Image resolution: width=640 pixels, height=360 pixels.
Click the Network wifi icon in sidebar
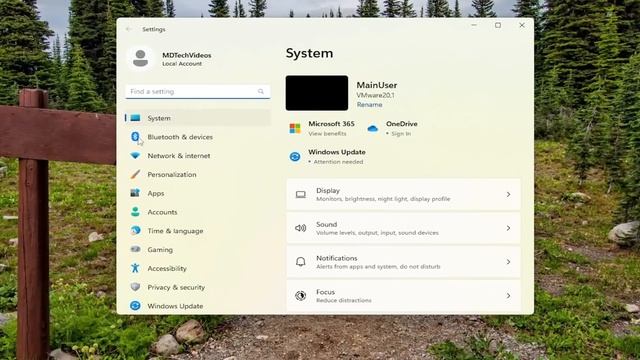point(135,156)
